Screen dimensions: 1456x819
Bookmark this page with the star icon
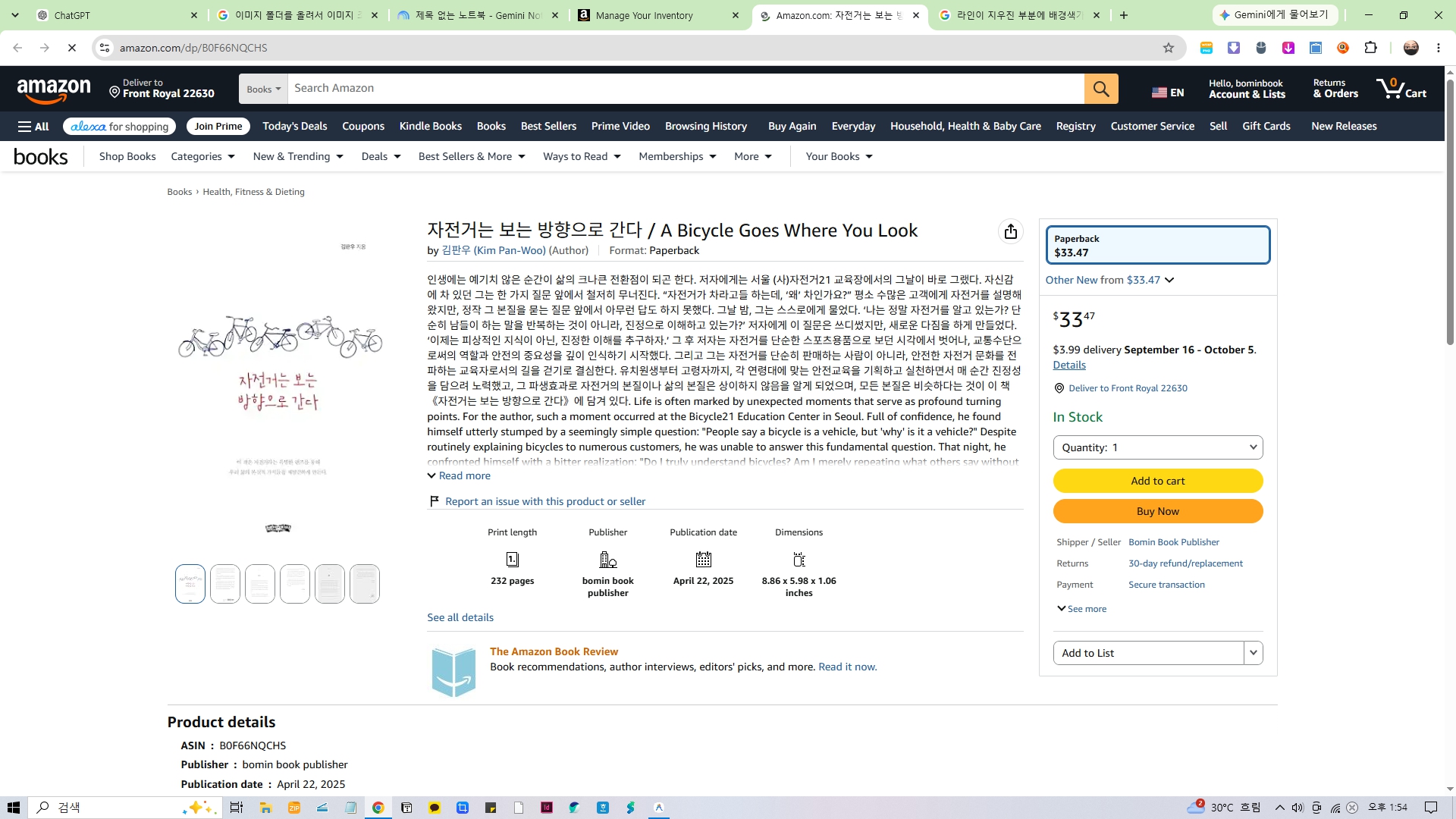click(x=1169, y=48)
